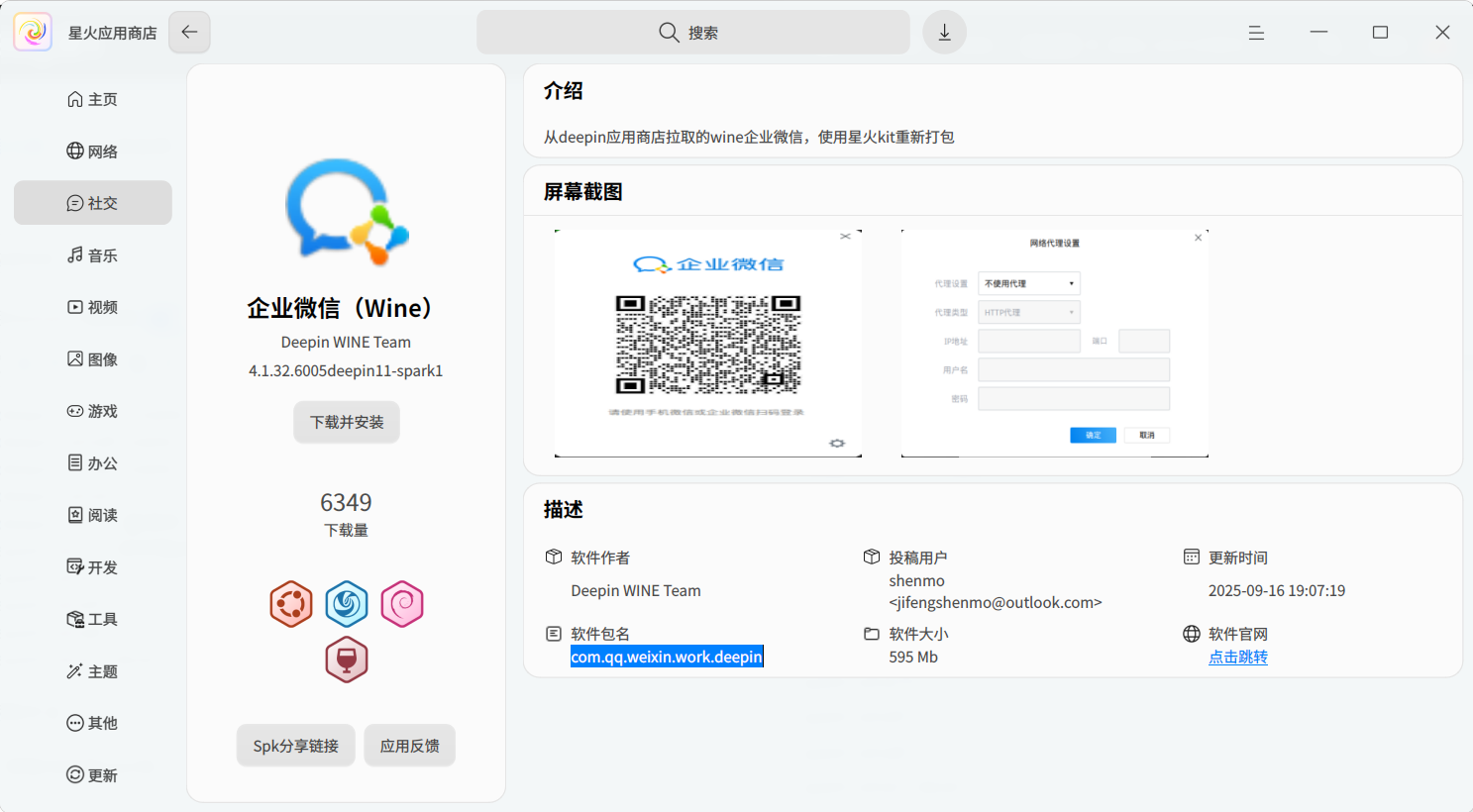Viewport: 1473px width, 812px height.
Task: Select the 社交 social category
Action: pos(93,203)
